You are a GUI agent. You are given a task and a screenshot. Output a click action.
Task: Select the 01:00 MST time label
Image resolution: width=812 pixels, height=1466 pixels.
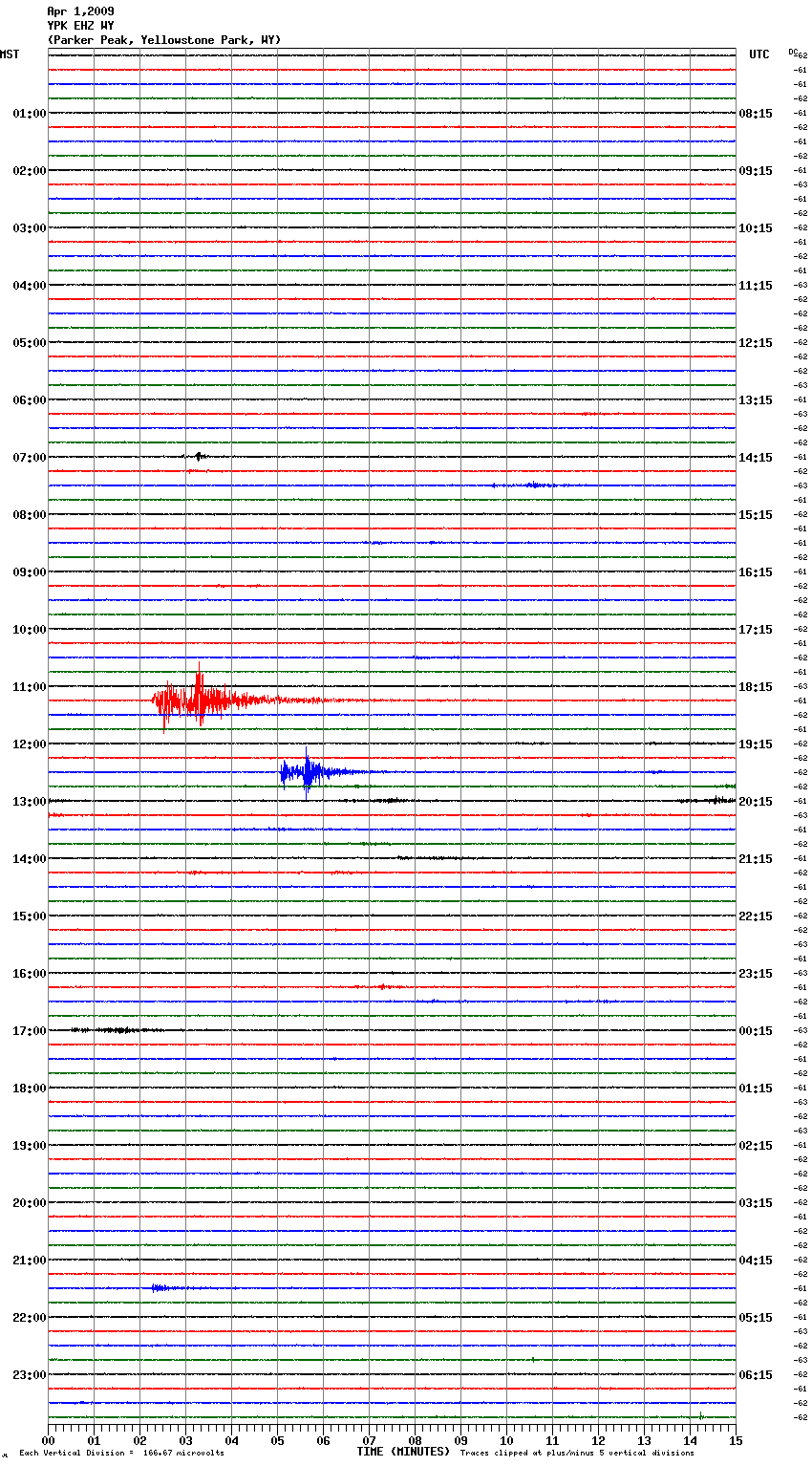[x=29, y=114]
